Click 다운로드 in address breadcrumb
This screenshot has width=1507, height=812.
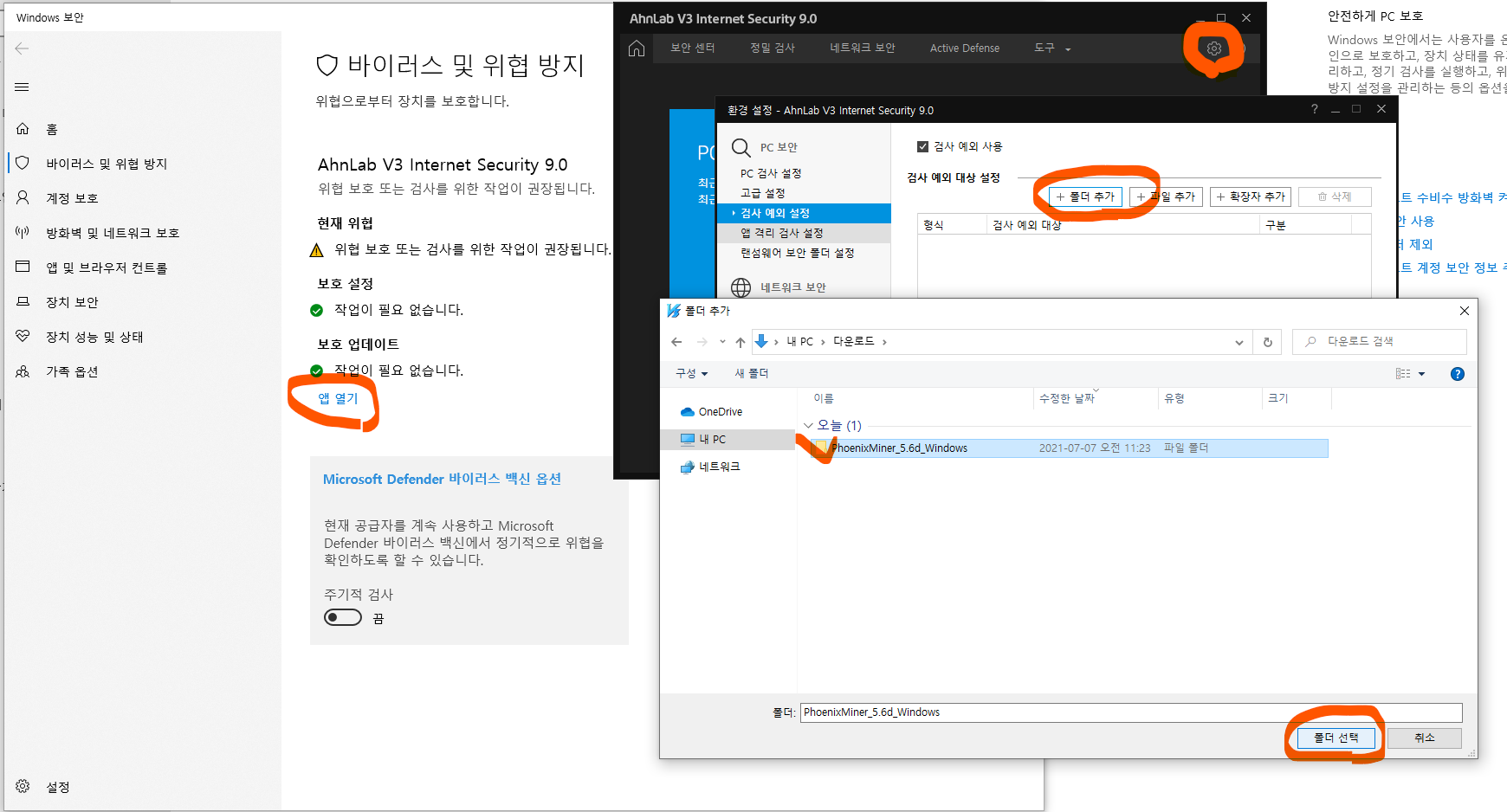(854, 342)
